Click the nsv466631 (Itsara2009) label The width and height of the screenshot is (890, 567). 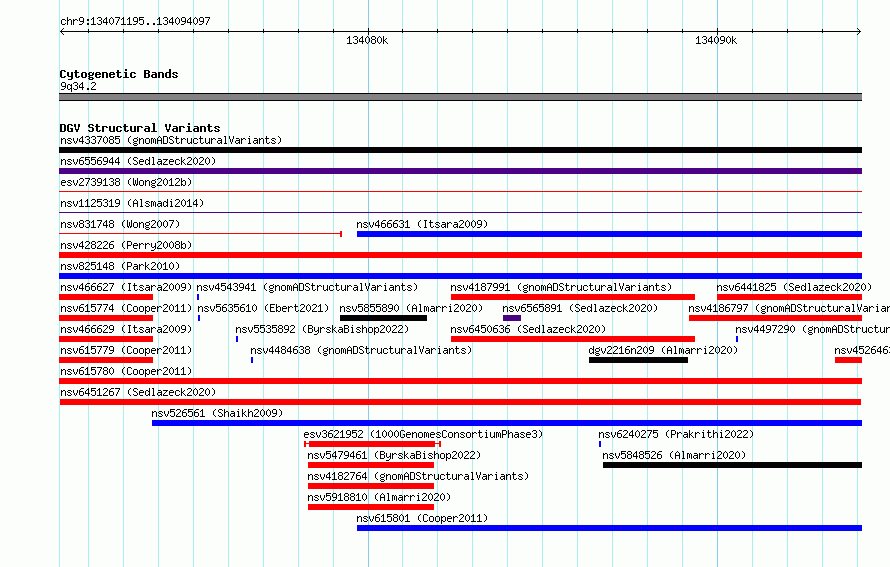click(422, 224)
